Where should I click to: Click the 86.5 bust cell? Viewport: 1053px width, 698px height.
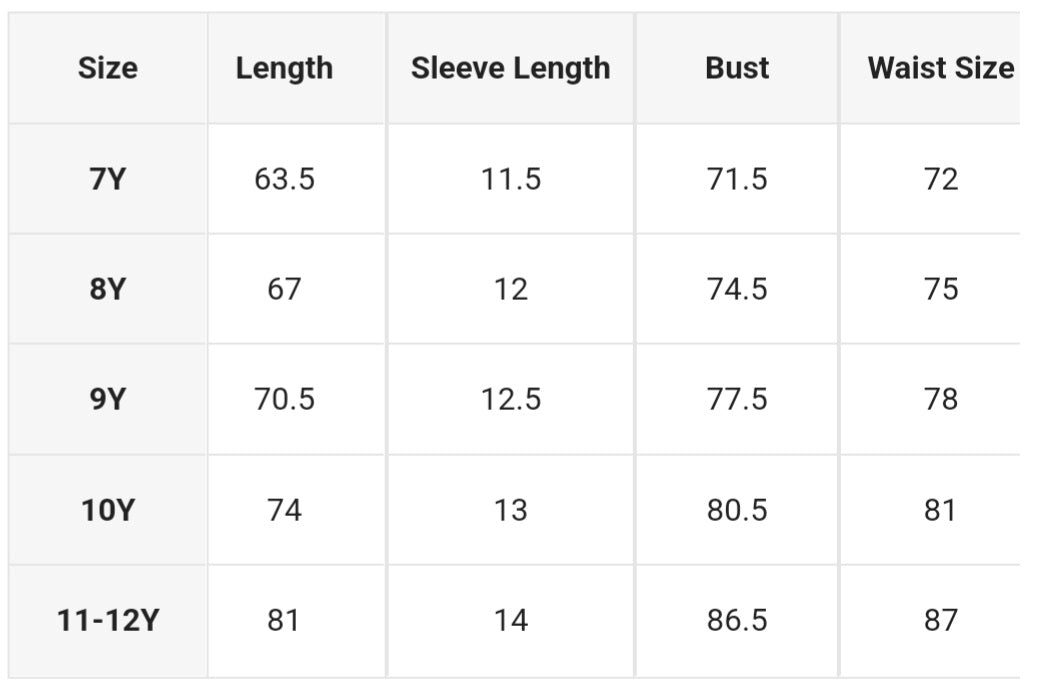click(737, 620)
